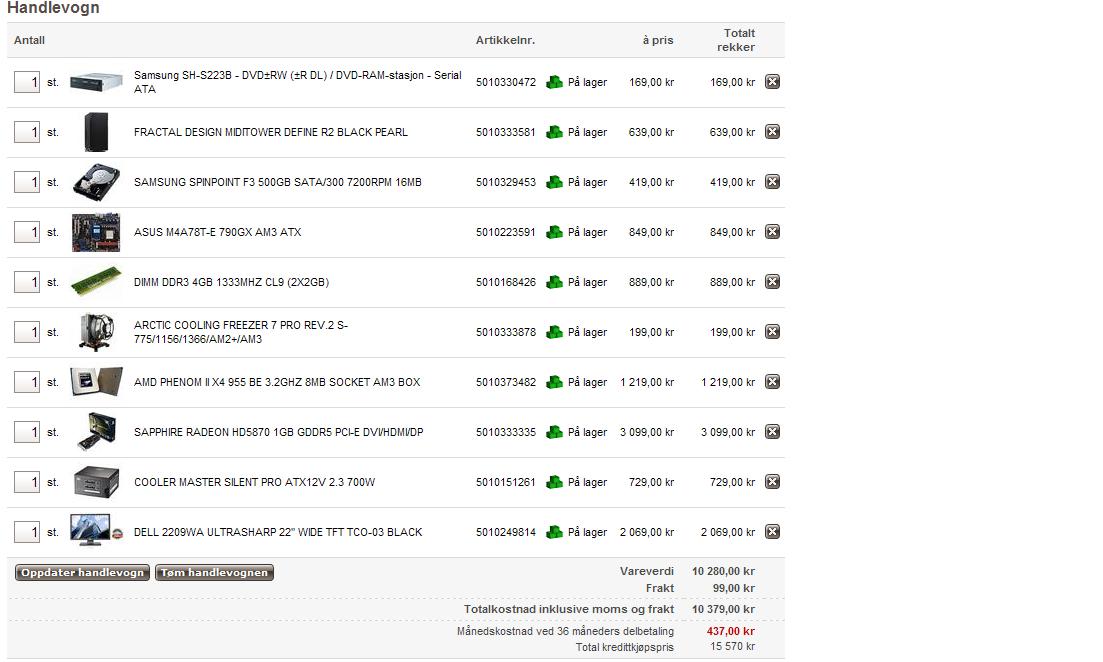The width and height of the screenshot is (1103, 662).
Task: Open SAMSUNG SPINPOINT F3 500GB product link
Action: tap(278, 182)
